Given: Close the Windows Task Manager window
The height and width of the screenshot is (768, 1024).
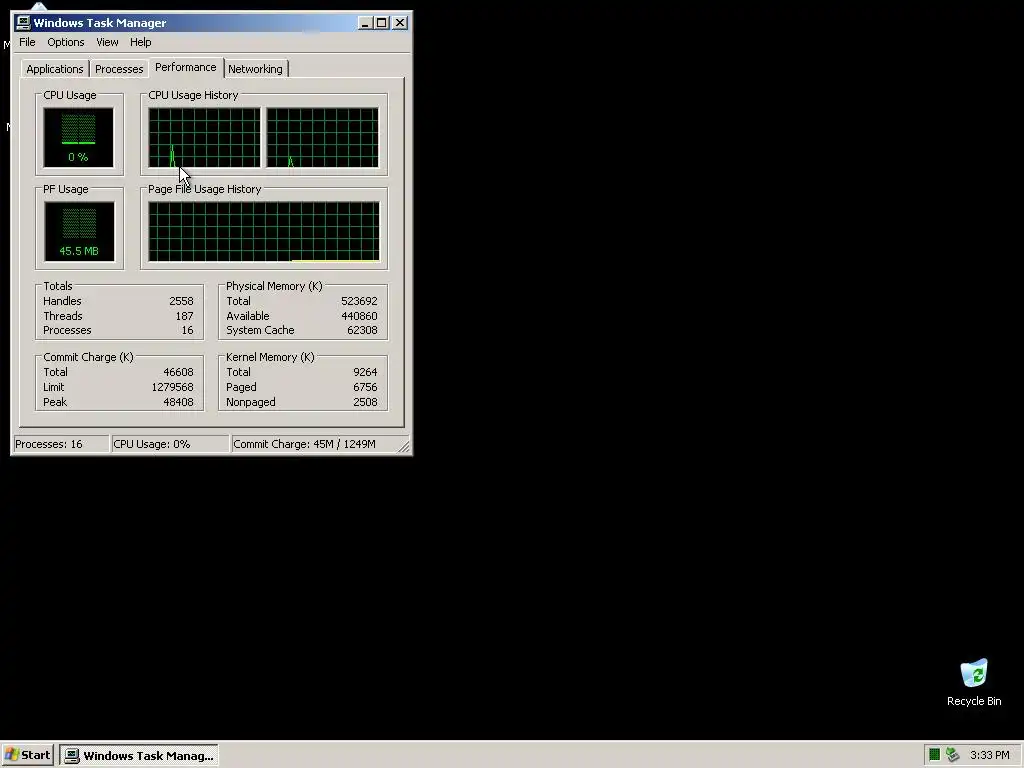Looking at the screenshot, I should 400,23.
